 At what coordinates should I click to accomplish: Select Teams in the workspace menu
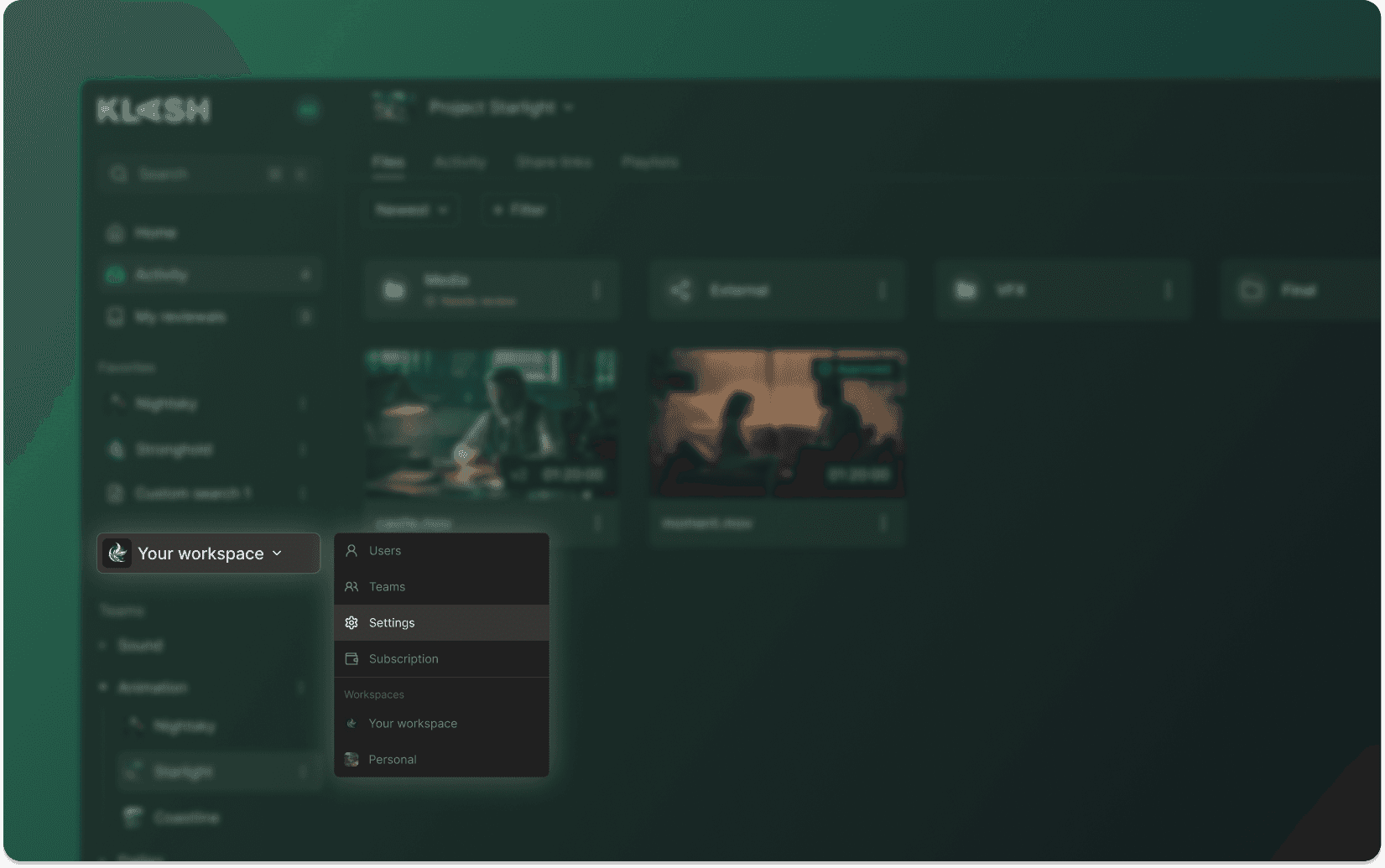pos(441,587)
